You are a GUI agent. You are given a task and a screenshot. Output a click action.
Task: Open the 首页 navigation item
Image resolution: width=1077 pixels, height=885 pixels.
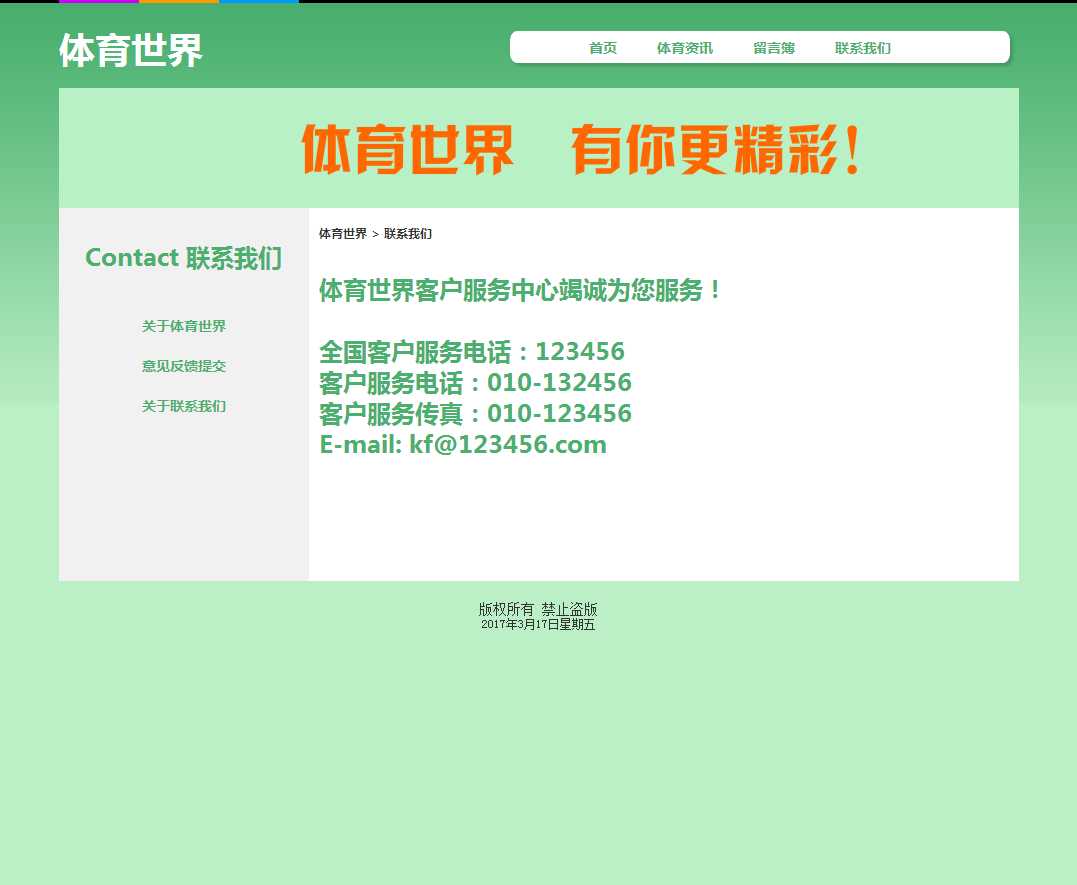coord(602,48)
